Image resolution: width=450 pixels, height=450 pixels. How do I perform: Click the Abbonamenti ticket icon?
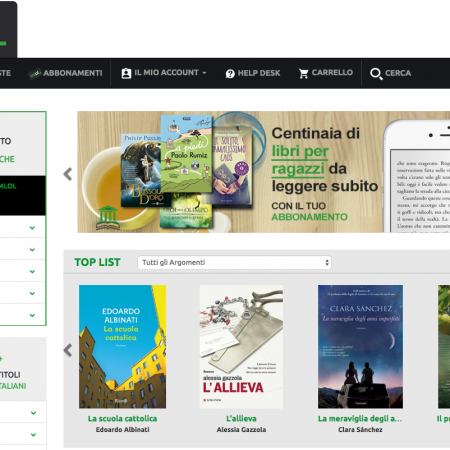coord(35,73)
